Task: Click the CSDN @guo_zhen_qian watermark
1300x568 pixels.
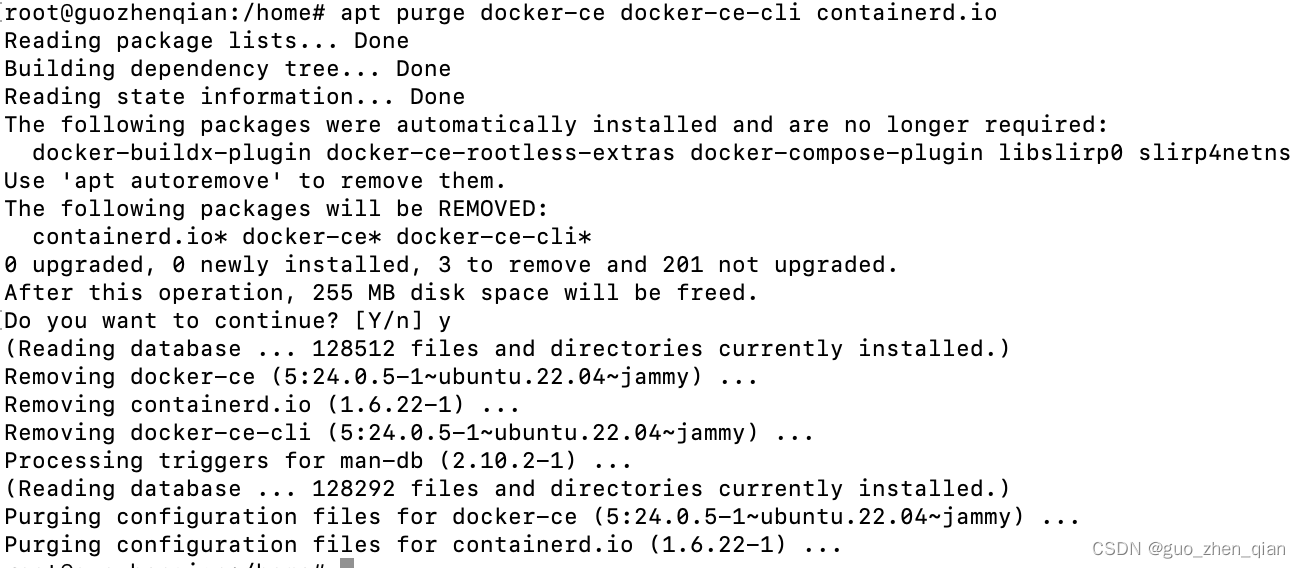Action: point(1189,548)
